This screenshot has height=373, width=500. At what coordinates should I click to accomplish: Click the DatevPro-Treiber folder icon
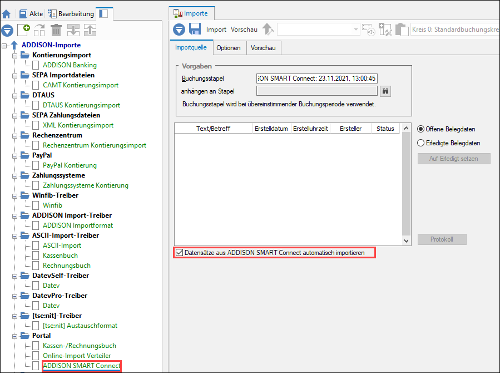click(25, 295)
